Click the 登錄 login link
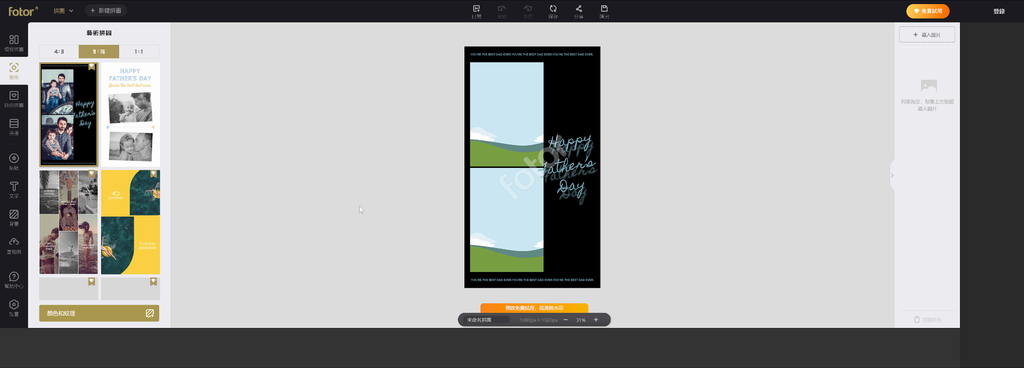The height and width of the screenshot is (368, 1024). click(x=999, y=11)
